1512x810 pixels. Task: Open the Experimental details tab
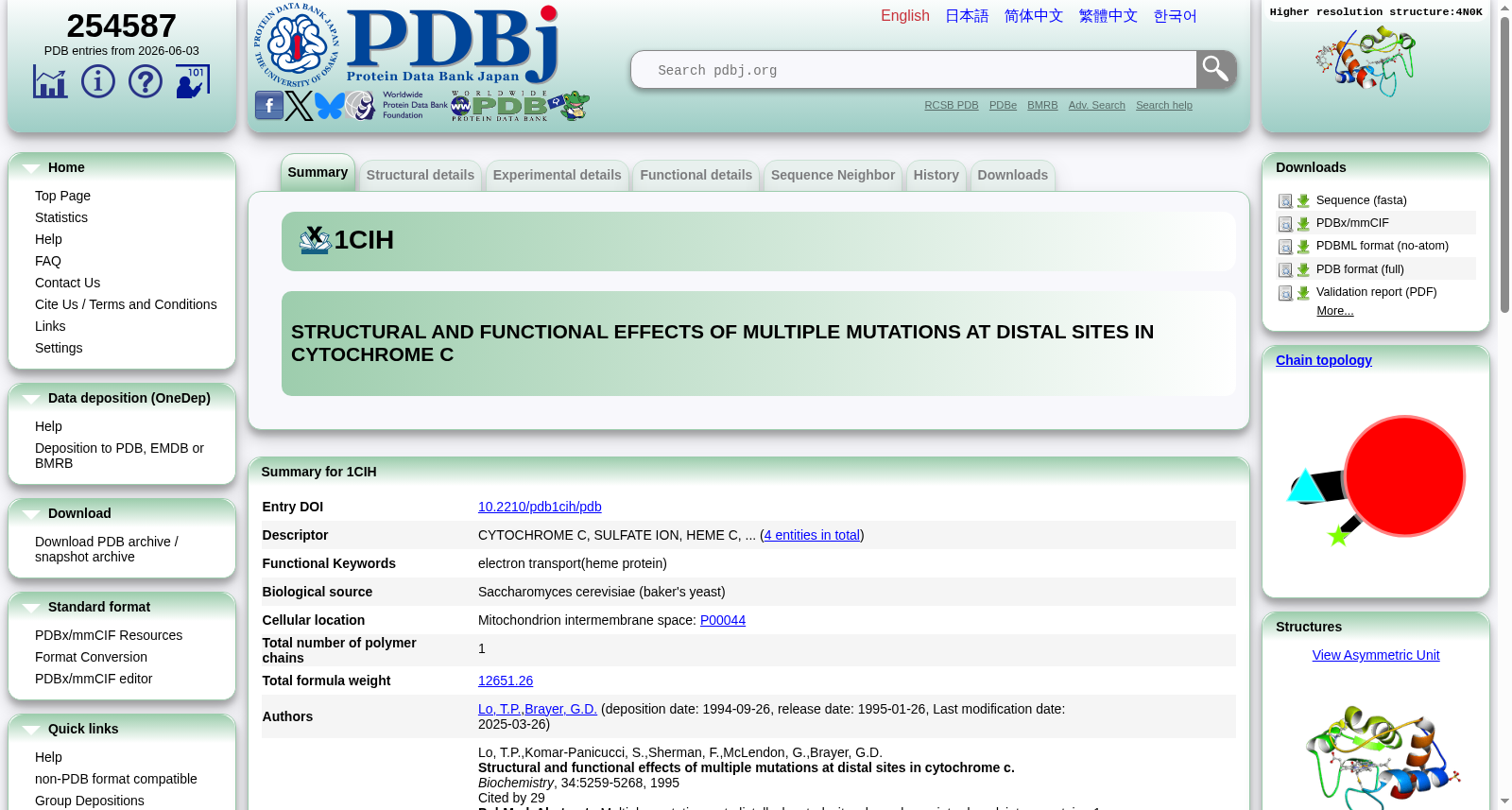558,175
